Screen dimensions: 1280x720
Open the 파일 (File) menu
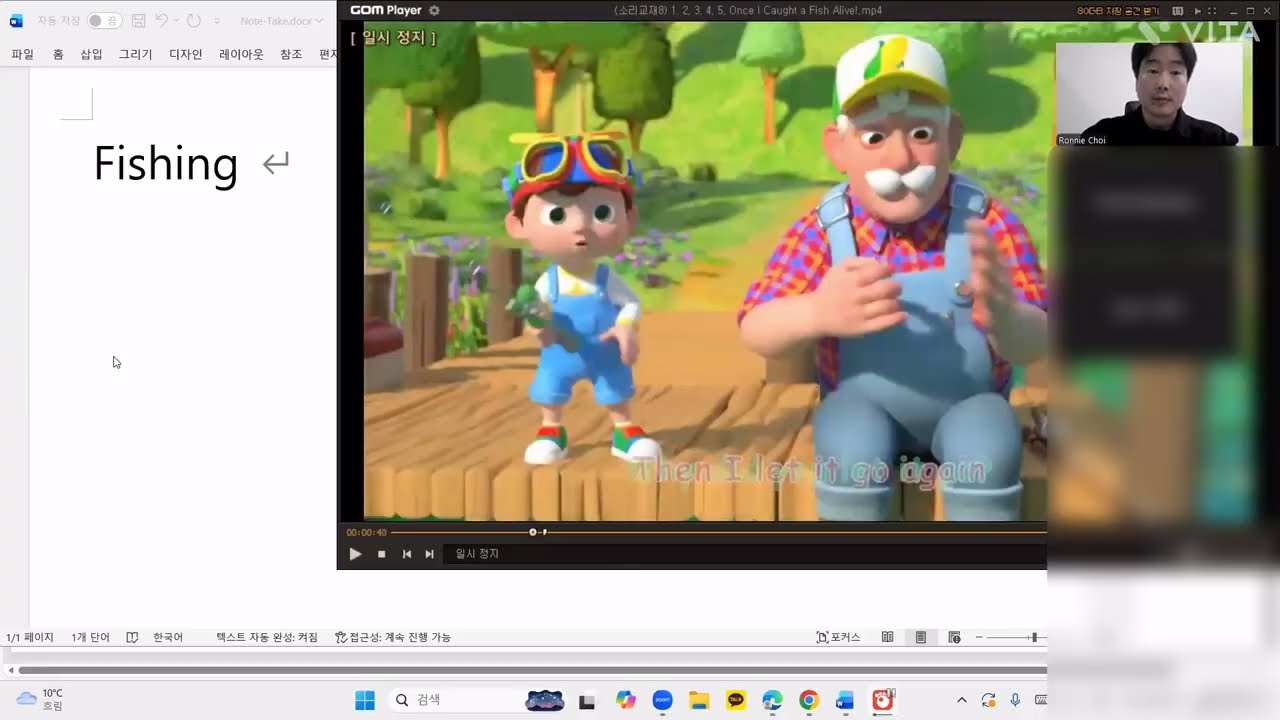tap(22, 54)
